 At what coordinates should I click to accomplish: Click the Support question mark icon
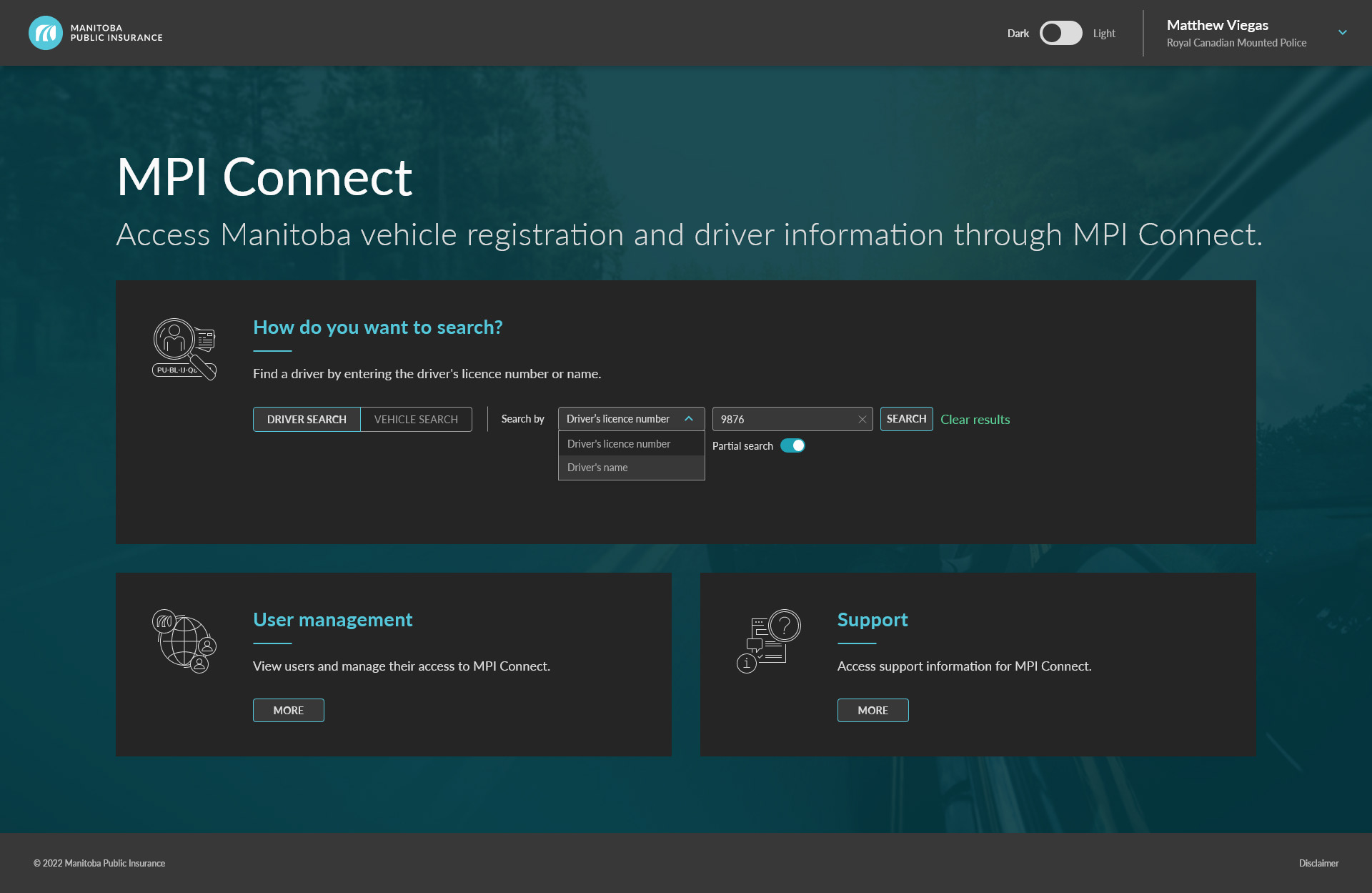click(769, 641)
